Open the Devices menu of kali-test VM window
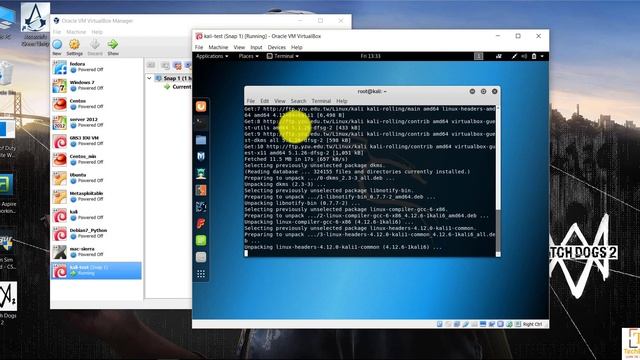The width and height of the screenshot is (640, 360). (277, 47)
